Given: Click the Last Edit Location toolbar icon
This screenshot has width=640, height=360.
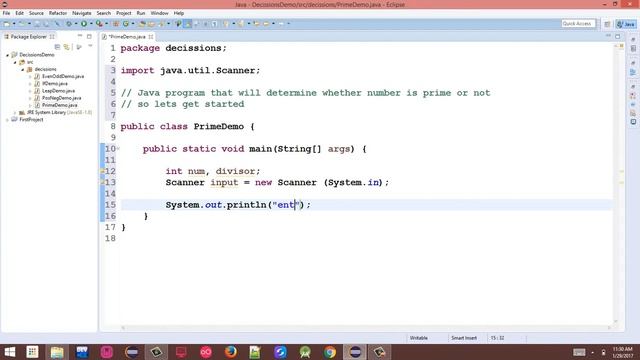Looking at the screenshot, I should [x=256, y=24].
